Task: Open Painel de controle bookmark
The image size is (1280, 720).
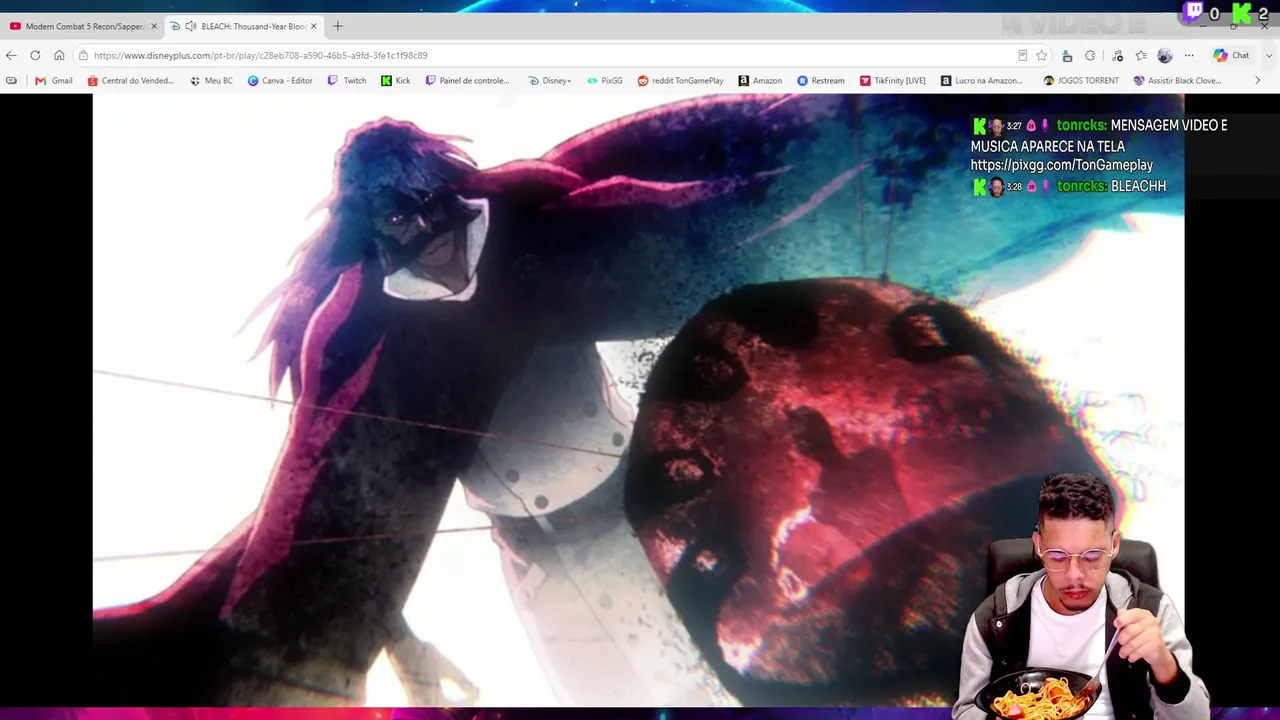Action: [467, 80]
